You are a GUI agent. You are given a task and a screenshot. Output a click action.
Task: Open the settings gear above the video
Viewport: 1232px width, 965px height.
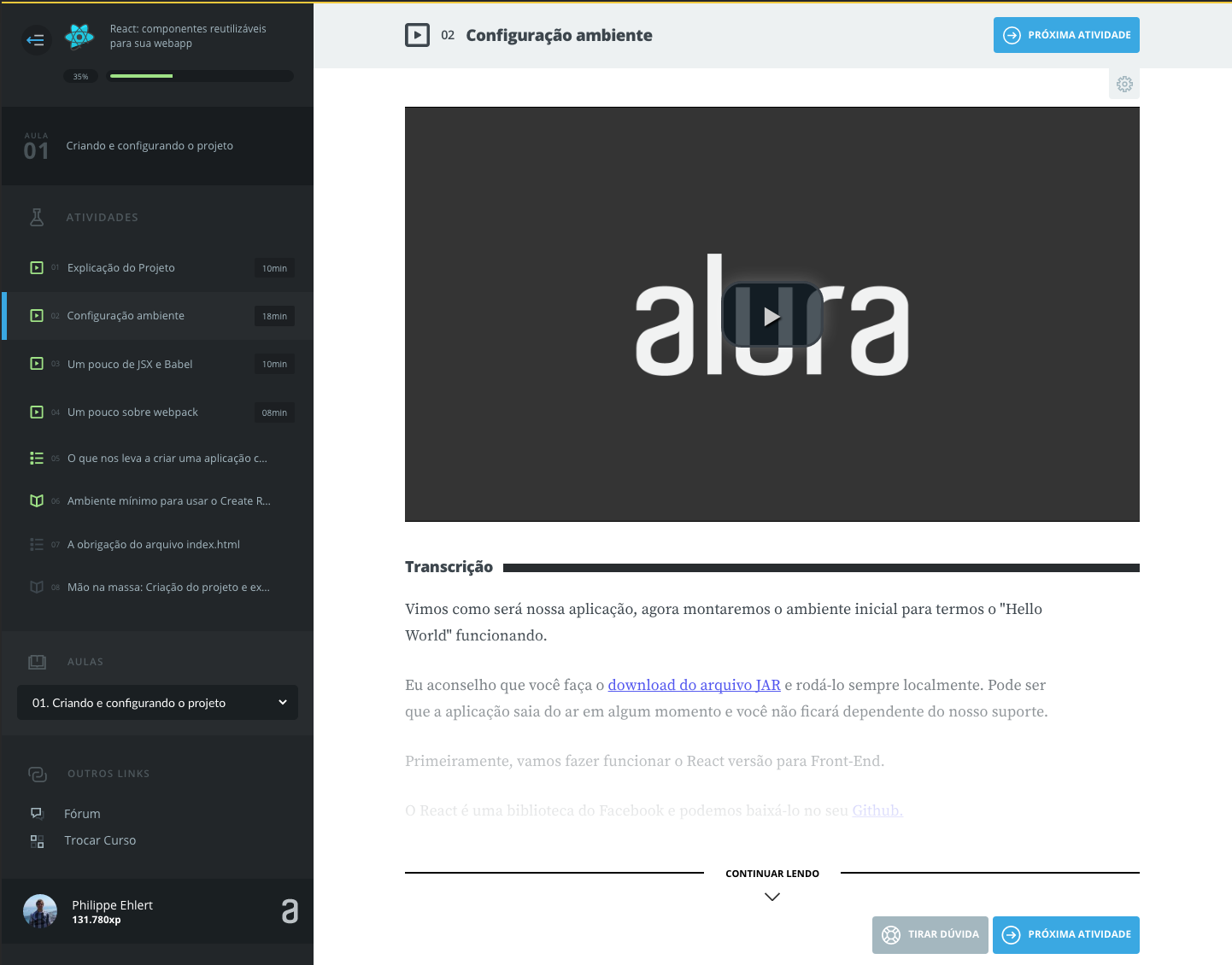(x=1124, y=84)
